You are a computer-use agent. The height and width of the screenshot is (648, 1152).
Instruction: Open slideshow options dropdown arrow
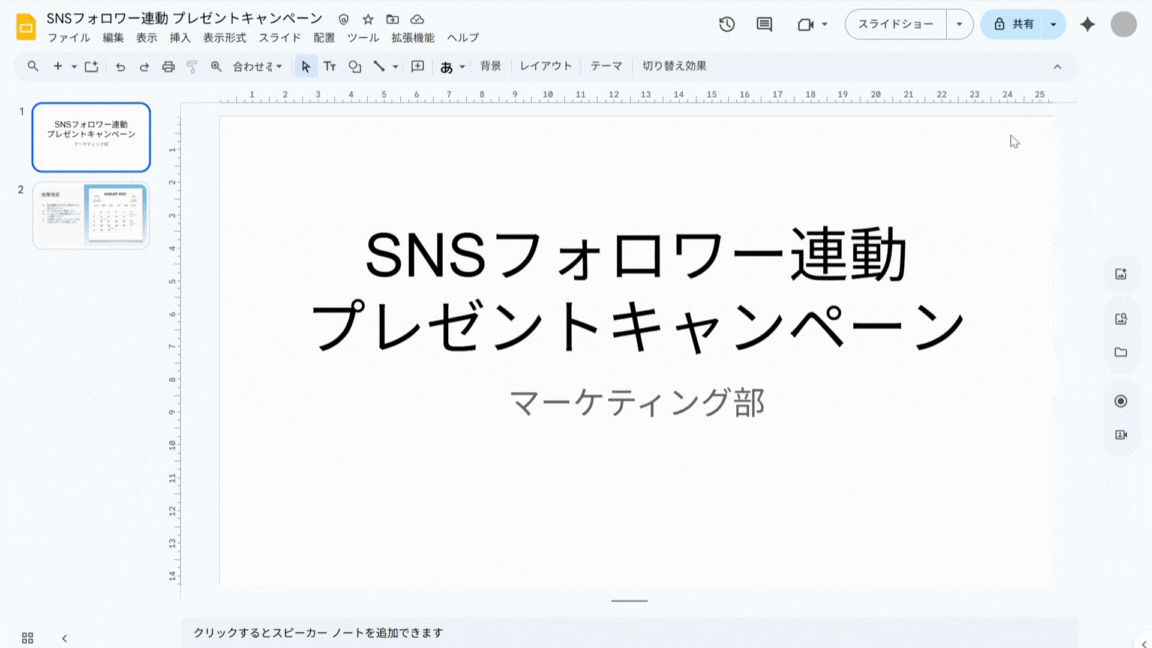960,24
